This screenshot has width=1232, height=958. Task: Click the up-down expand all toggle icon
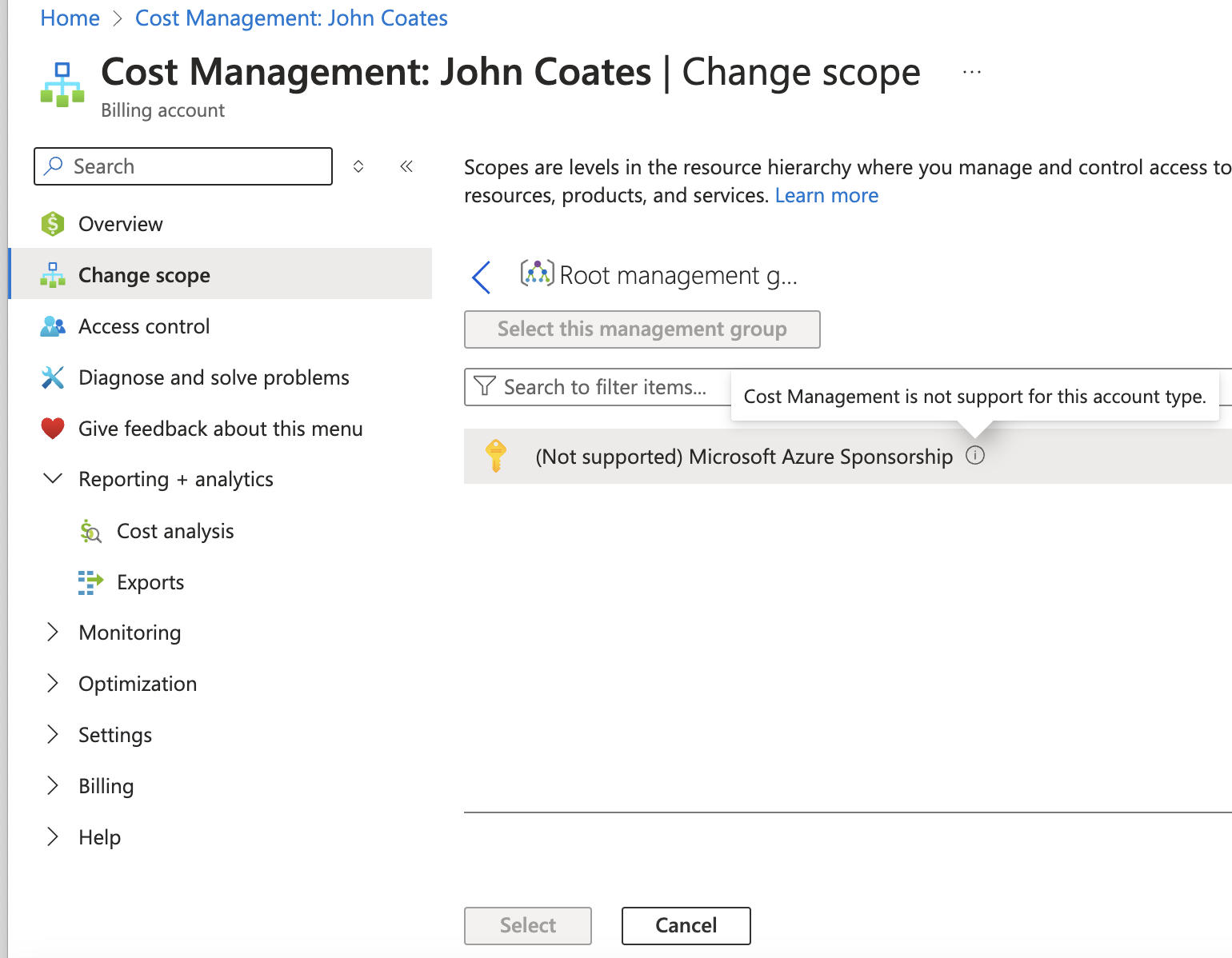click(x=358, y=166)
